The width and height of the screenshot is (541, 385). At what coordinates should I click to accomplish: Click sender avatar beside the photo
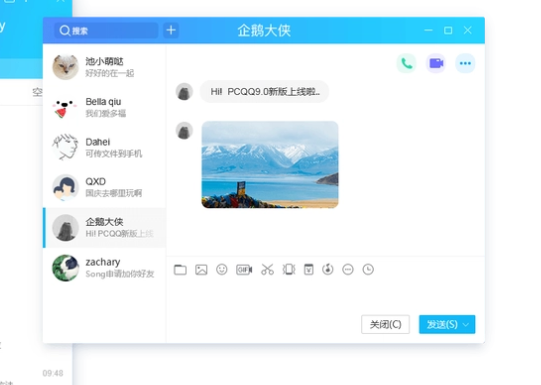(x=184, y=131)
